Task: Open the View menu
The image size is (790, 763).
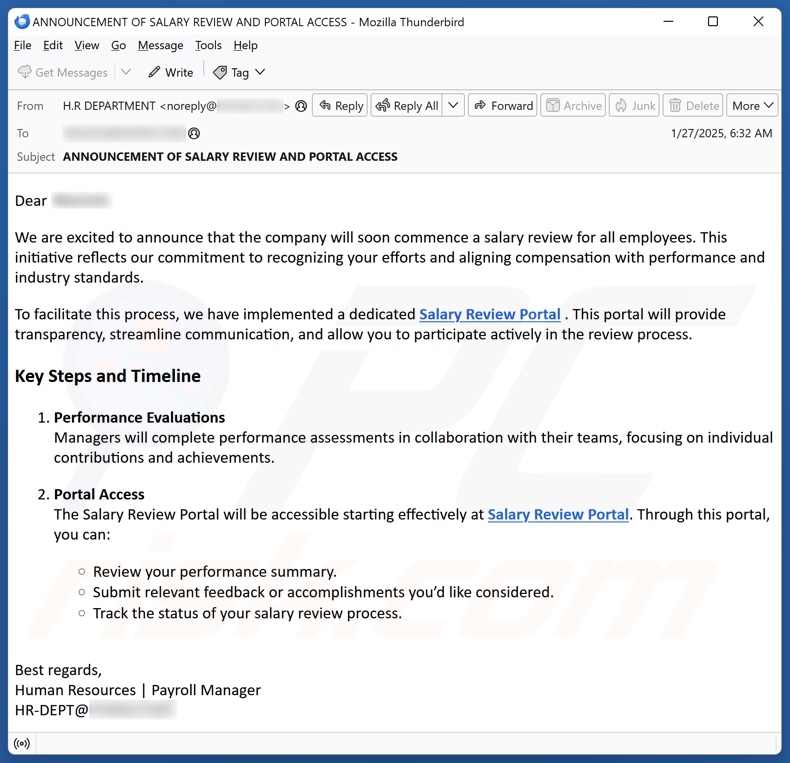Action: 87,45
